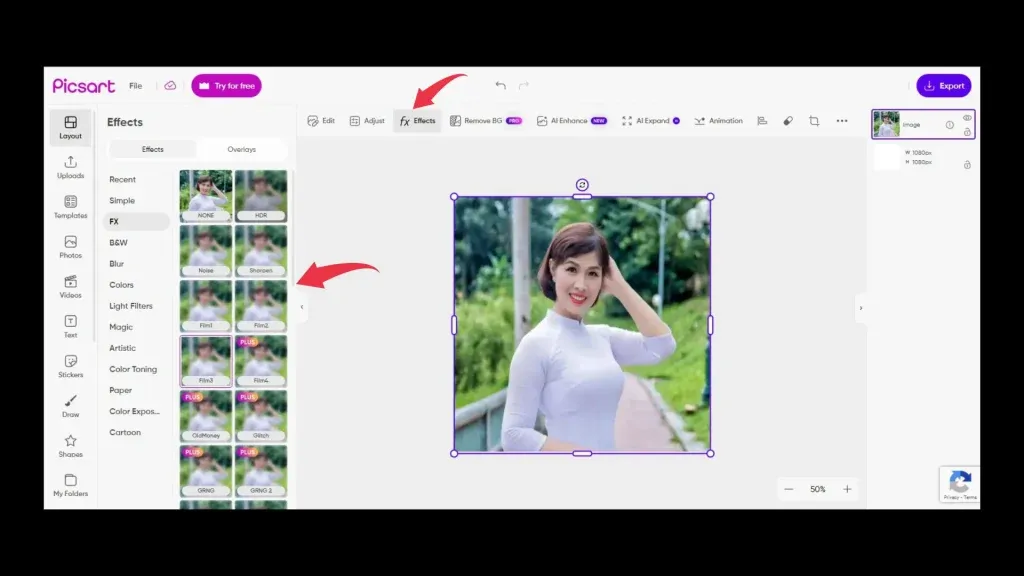Toggle visibility of the image layer
Image resolution: width=1024 pixels, height=576 pixels.
click(x=967, y=118)
